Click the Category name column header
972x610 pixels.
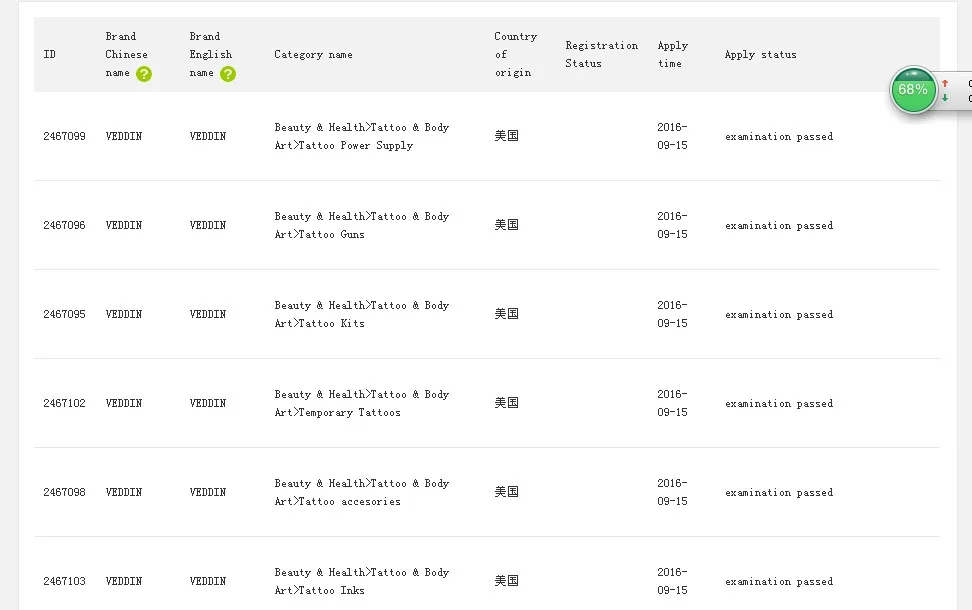pyautogui.click(x=313, y=55)
